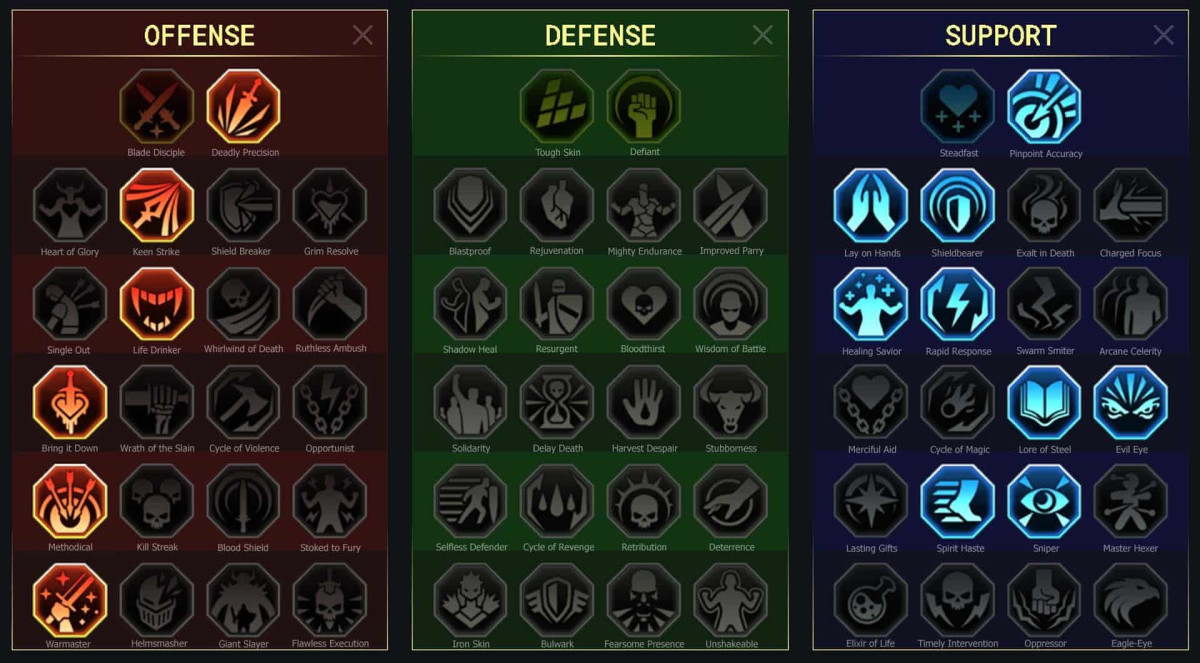1200x663 pixels.
Task: Select the Bring it Down mastery
Action: 70,402
